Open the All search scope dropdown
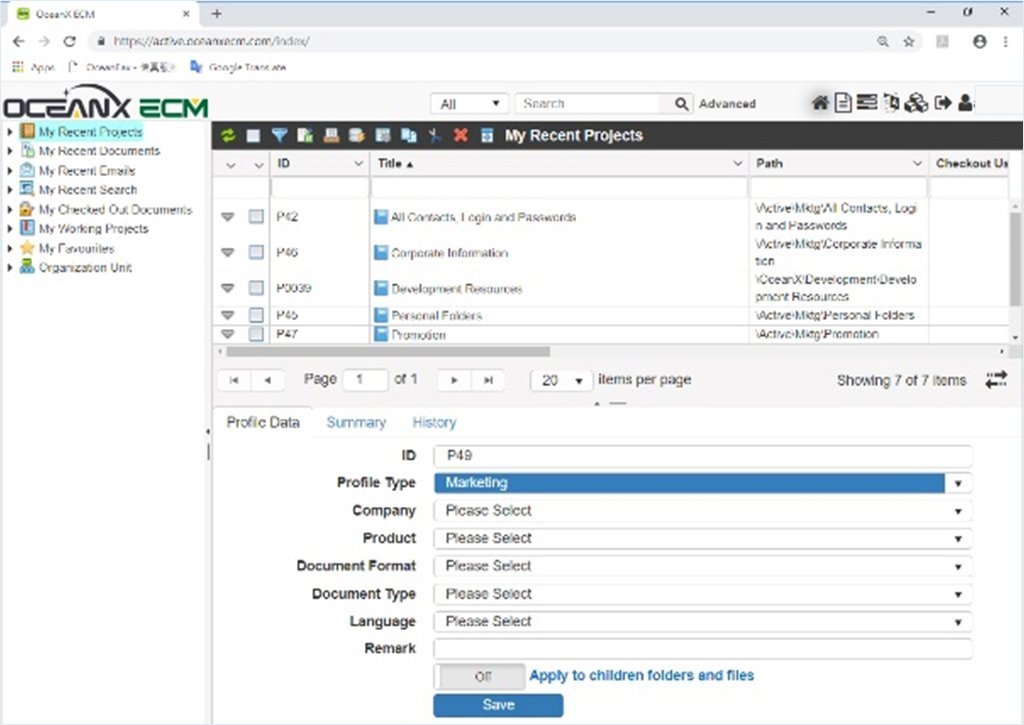The height and width of the screenshot is (725, 1024). pyautogui.click(x=469, y=104)
